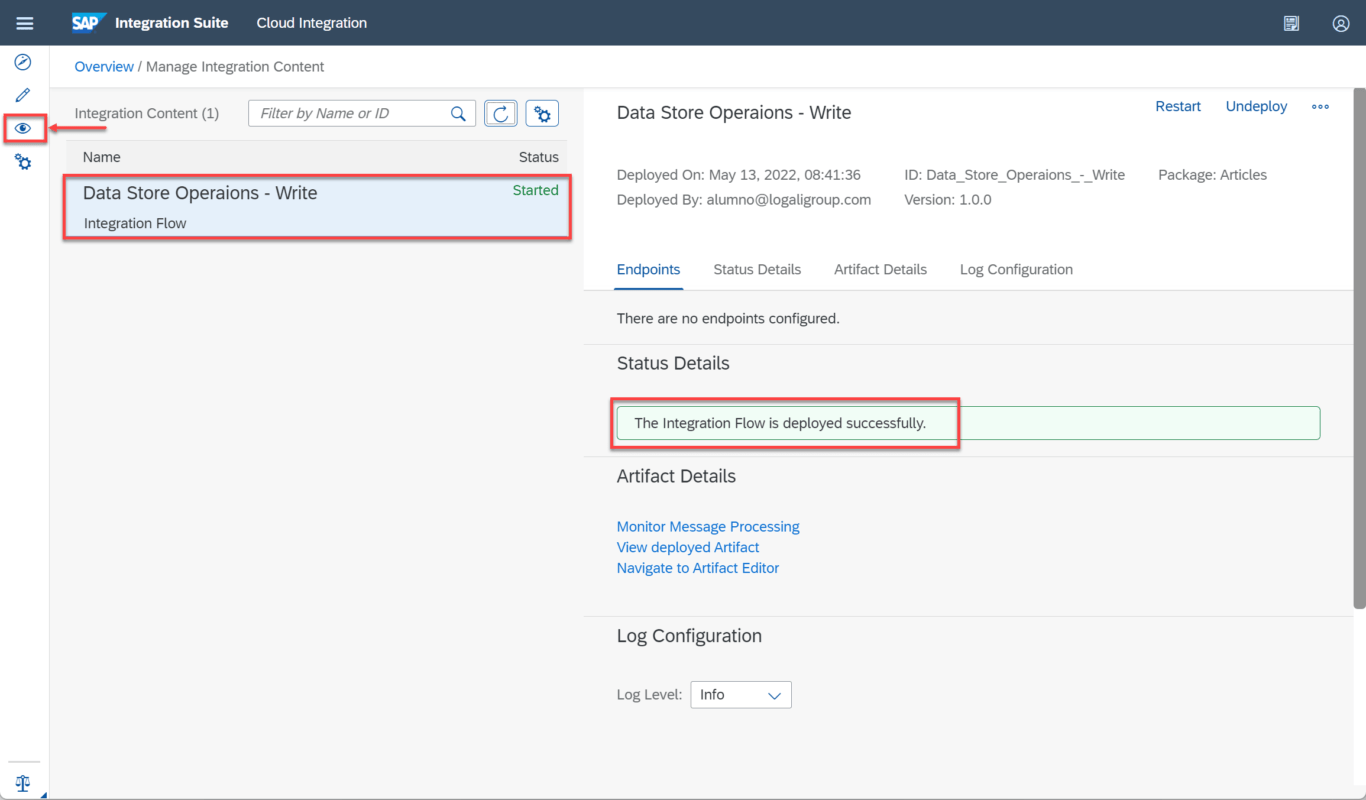The image size is (1366, 800).
Task: Open the Settings gears icon in sidebar
Action: tap(23, 161)
